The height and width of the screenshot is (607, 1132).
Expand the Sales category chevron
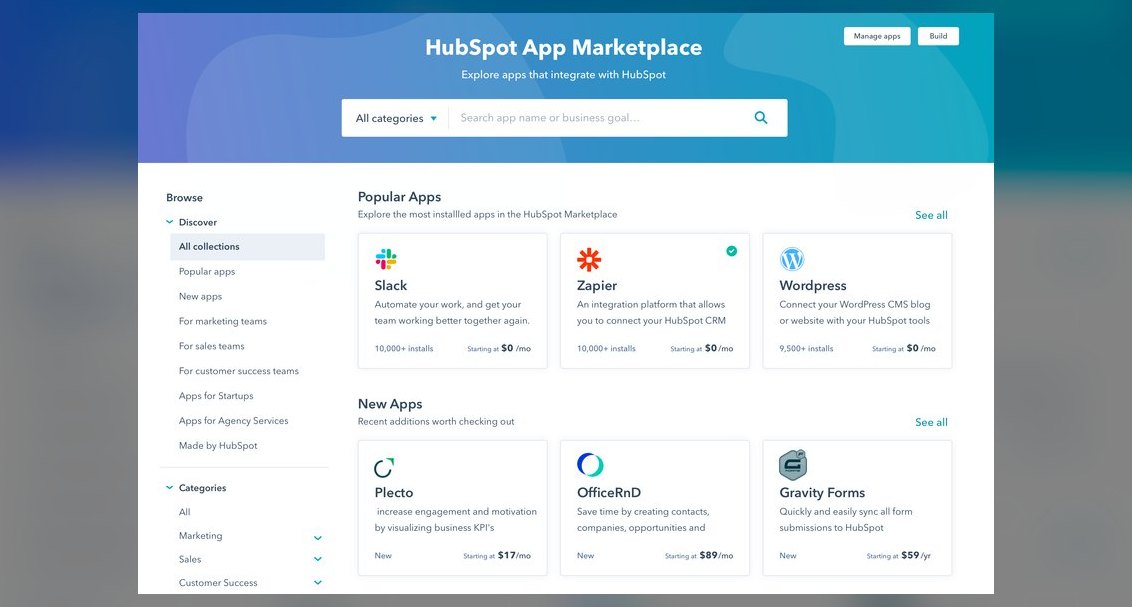(318, 559)
